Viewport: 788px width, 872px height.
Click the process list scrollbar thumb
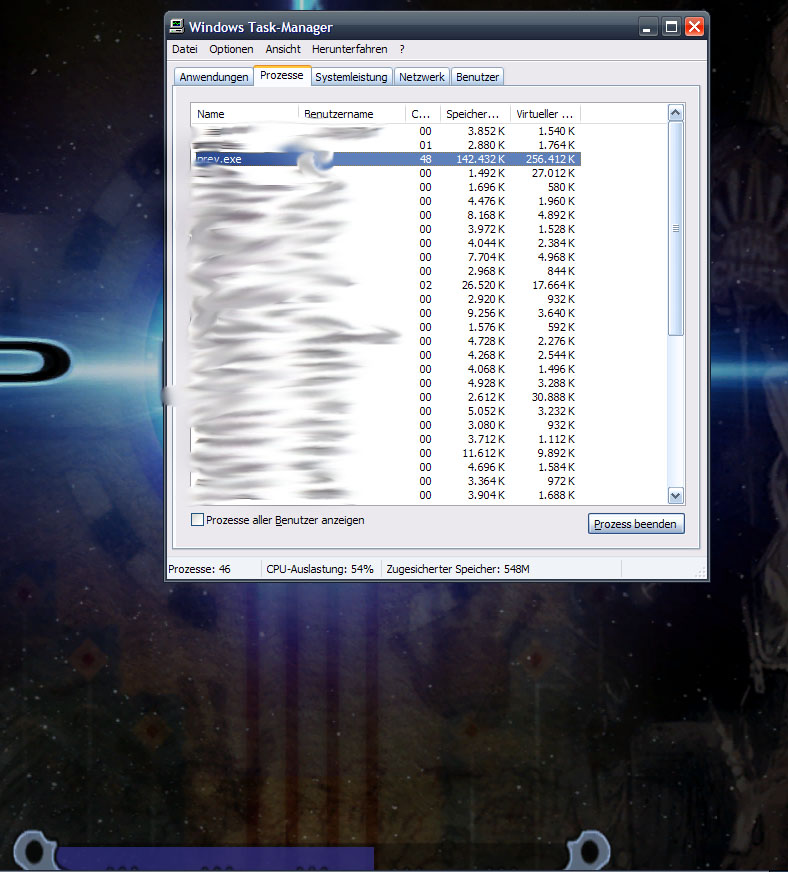pyautogui.click(x=676, y=229)
